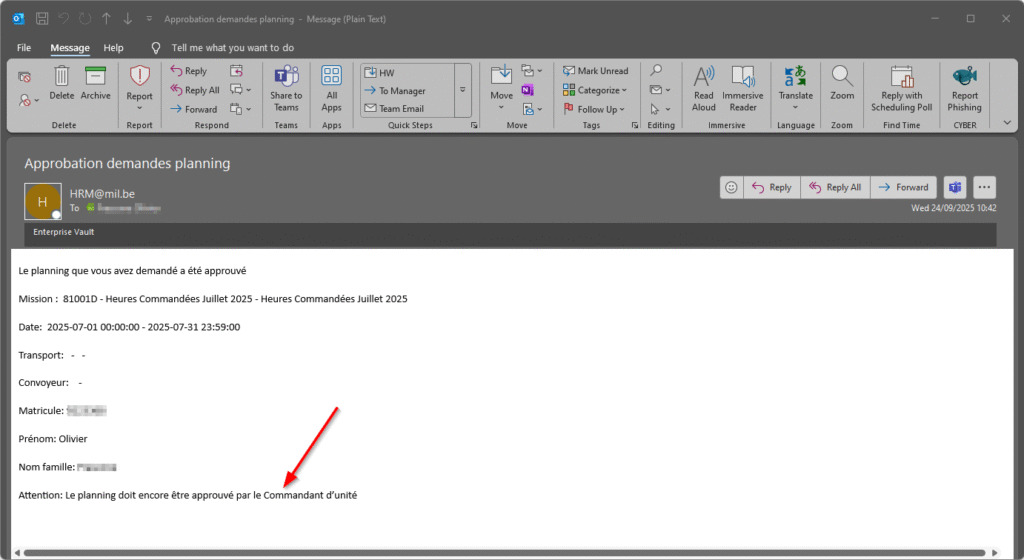Image resolution: width=1024 pixels, height=560 pixels.
Task: Share the email to Teams
Action: [x=286, y=86]
